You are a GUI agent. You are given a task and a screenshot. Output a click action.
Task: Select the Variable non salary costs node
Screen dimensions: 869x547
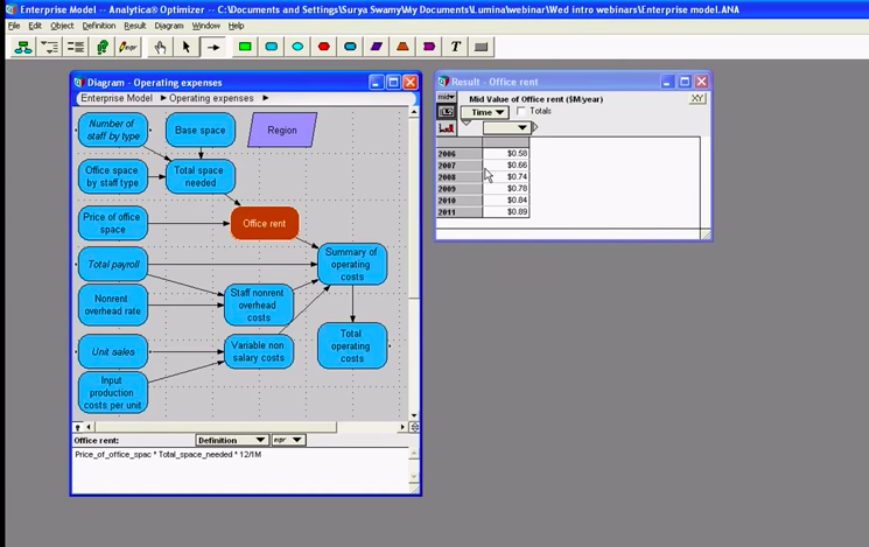point(259,351)
